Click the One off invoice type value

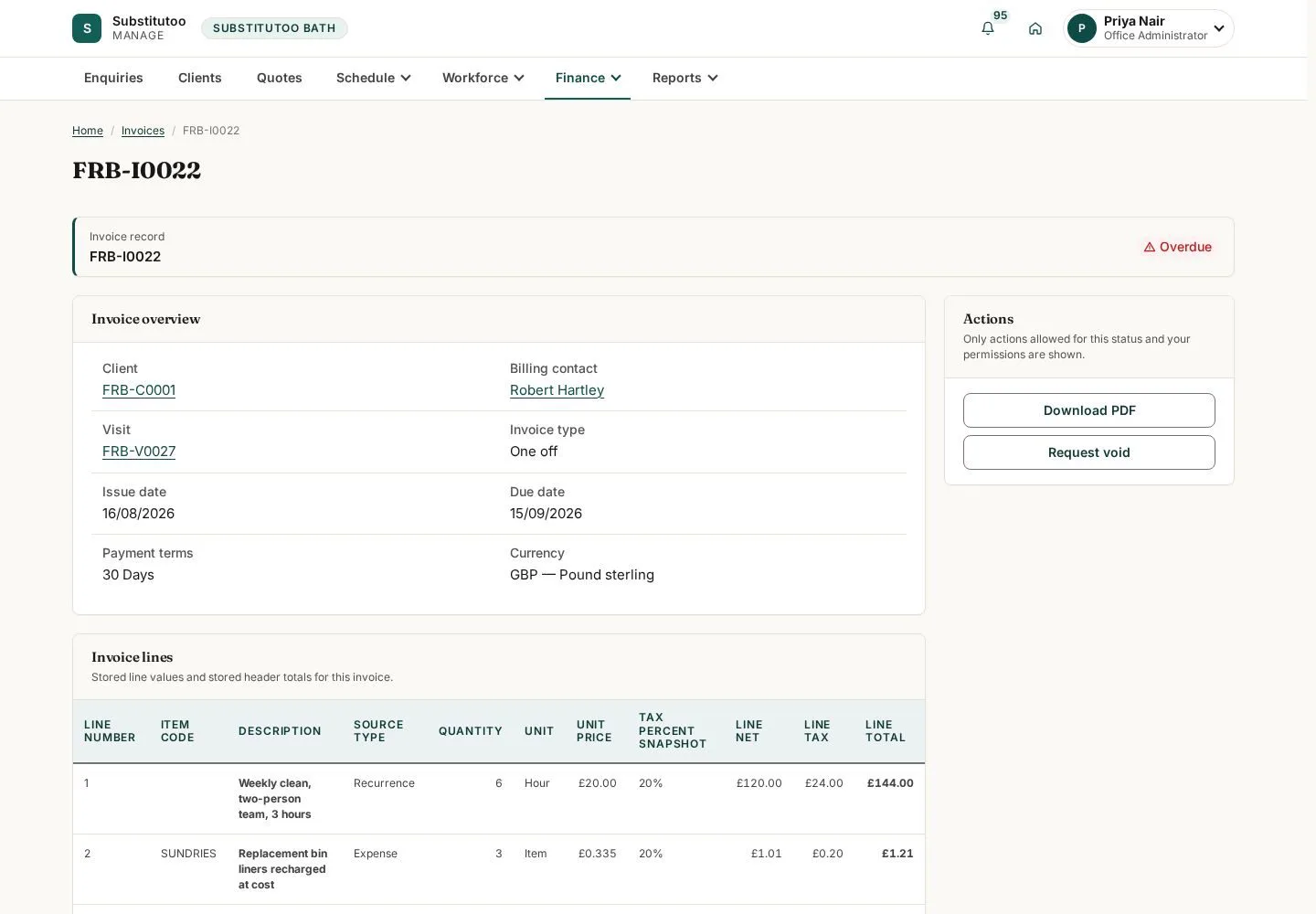tap(534, 452)
